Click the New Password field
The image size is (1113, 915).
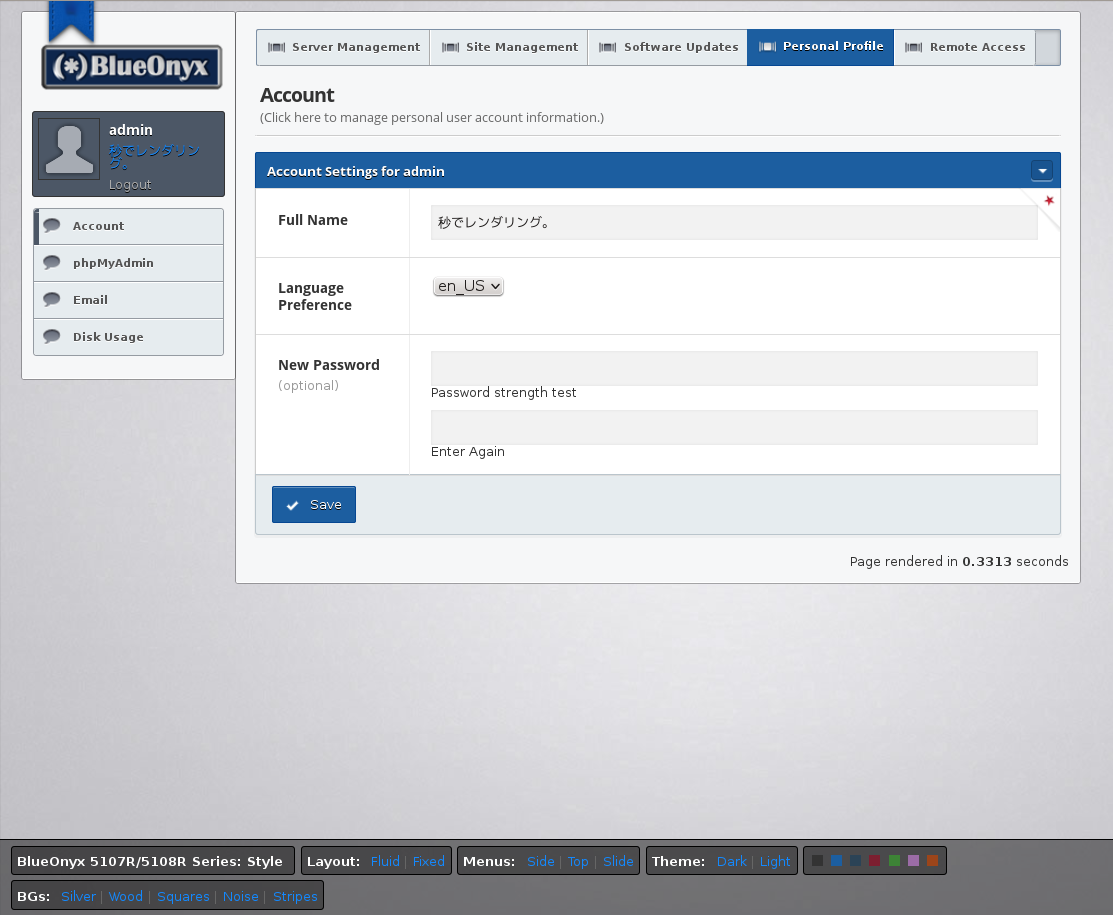[x=733, y=368]
